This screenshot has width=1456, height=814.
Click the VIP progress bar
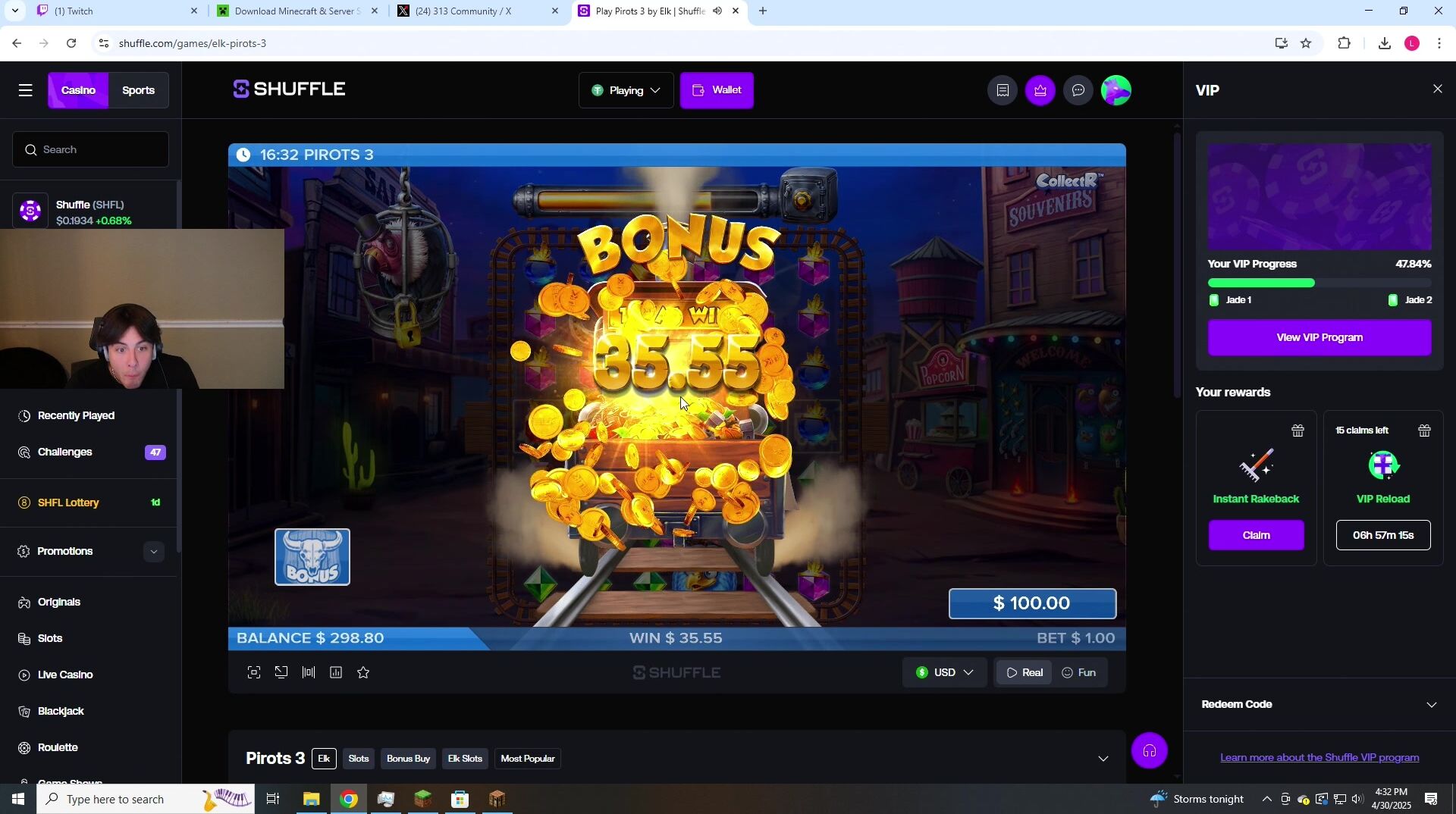coord(1319,283)
